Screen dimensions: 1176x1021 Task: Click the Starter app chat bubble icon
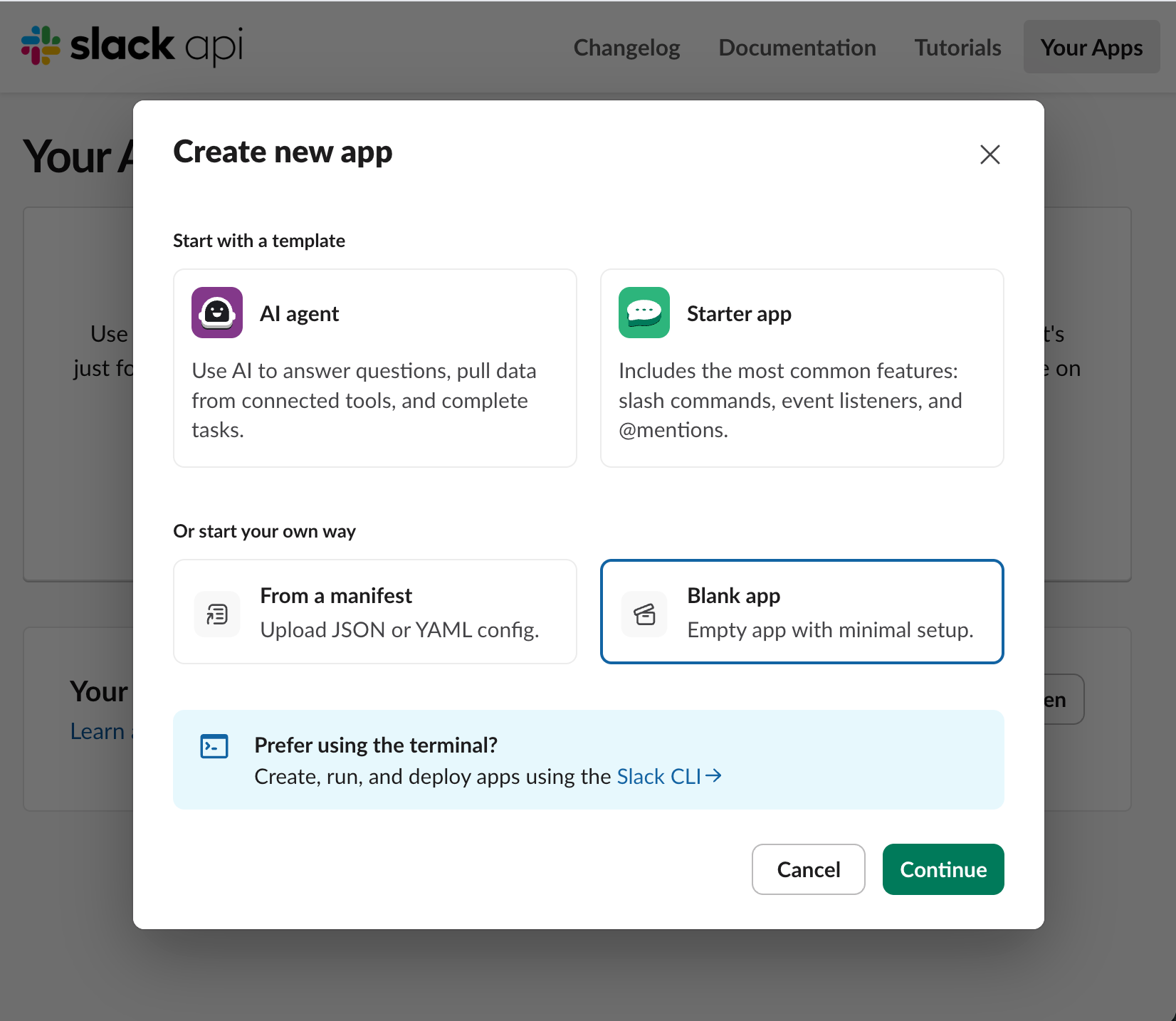[644, 313]
